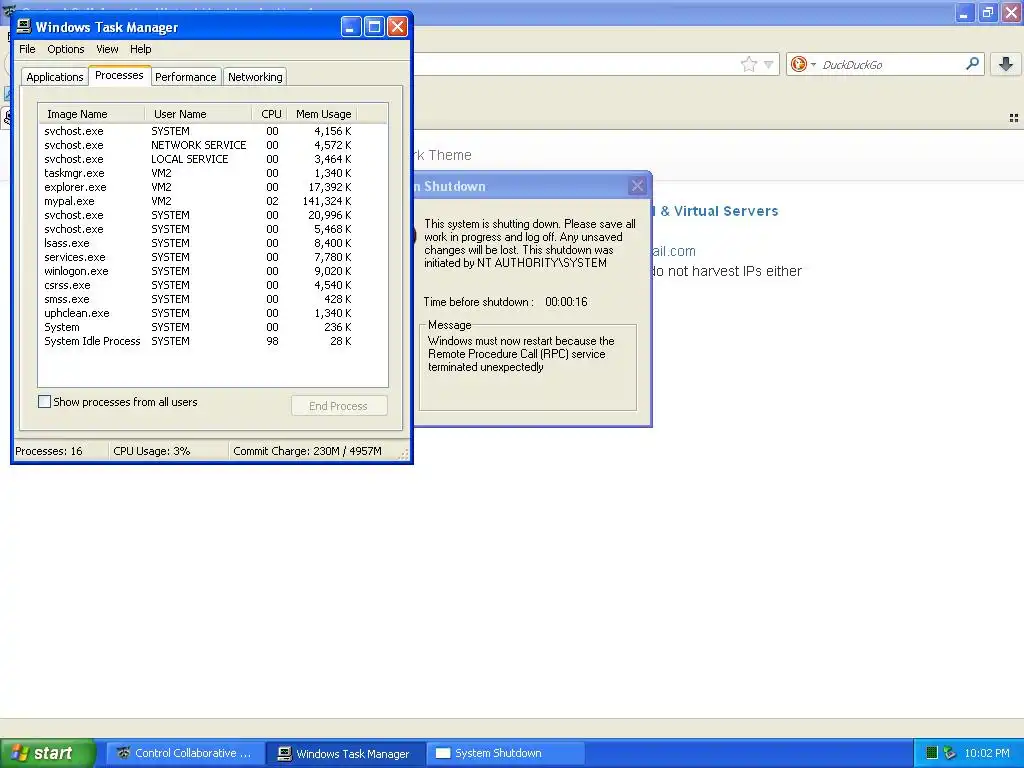
Task: Close the System Shutdown dialog
Action: tap(637, 186)
